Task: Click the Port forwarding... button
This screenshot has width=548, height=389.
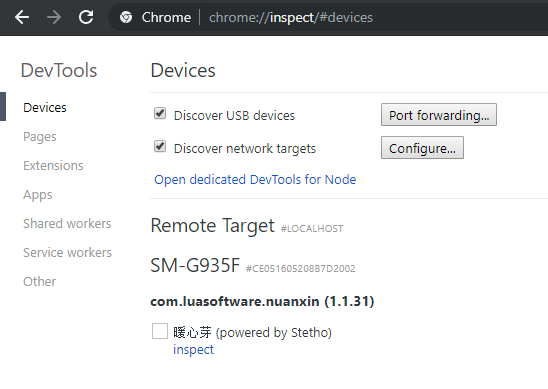Action: pos(439,115)
